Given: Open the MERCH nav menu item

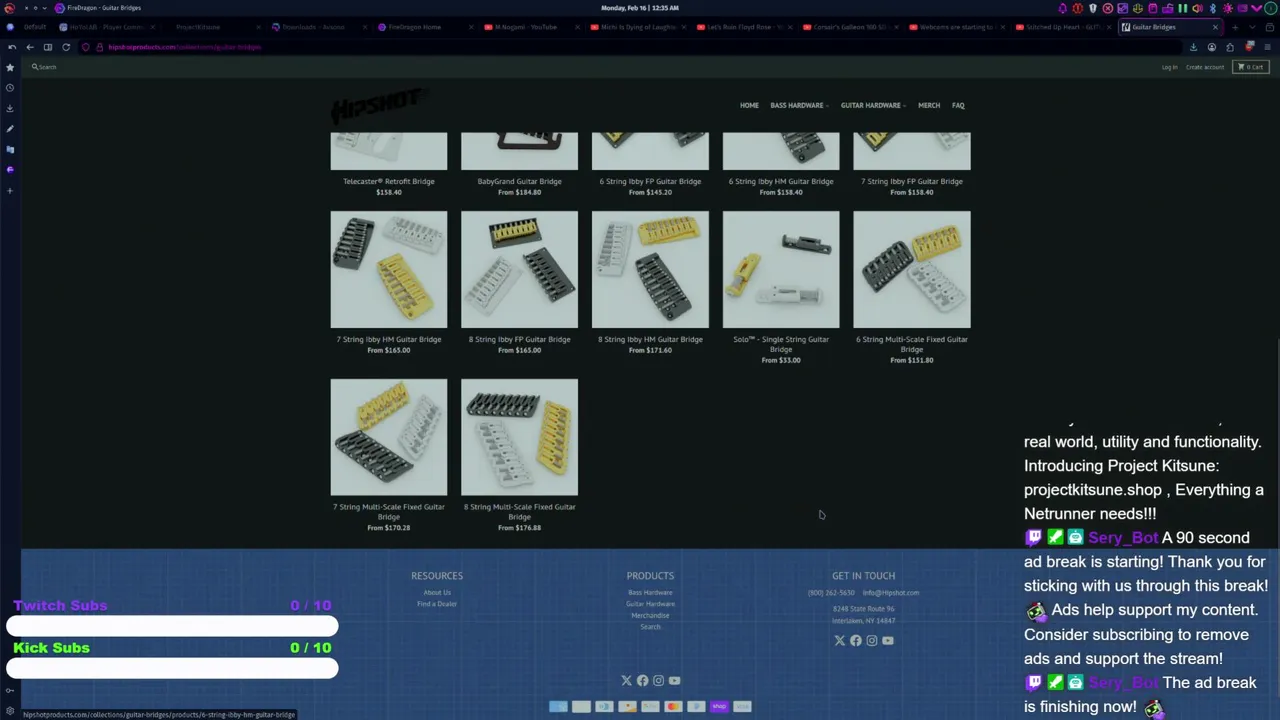Looking at the screenshot, I should point(929,105).
